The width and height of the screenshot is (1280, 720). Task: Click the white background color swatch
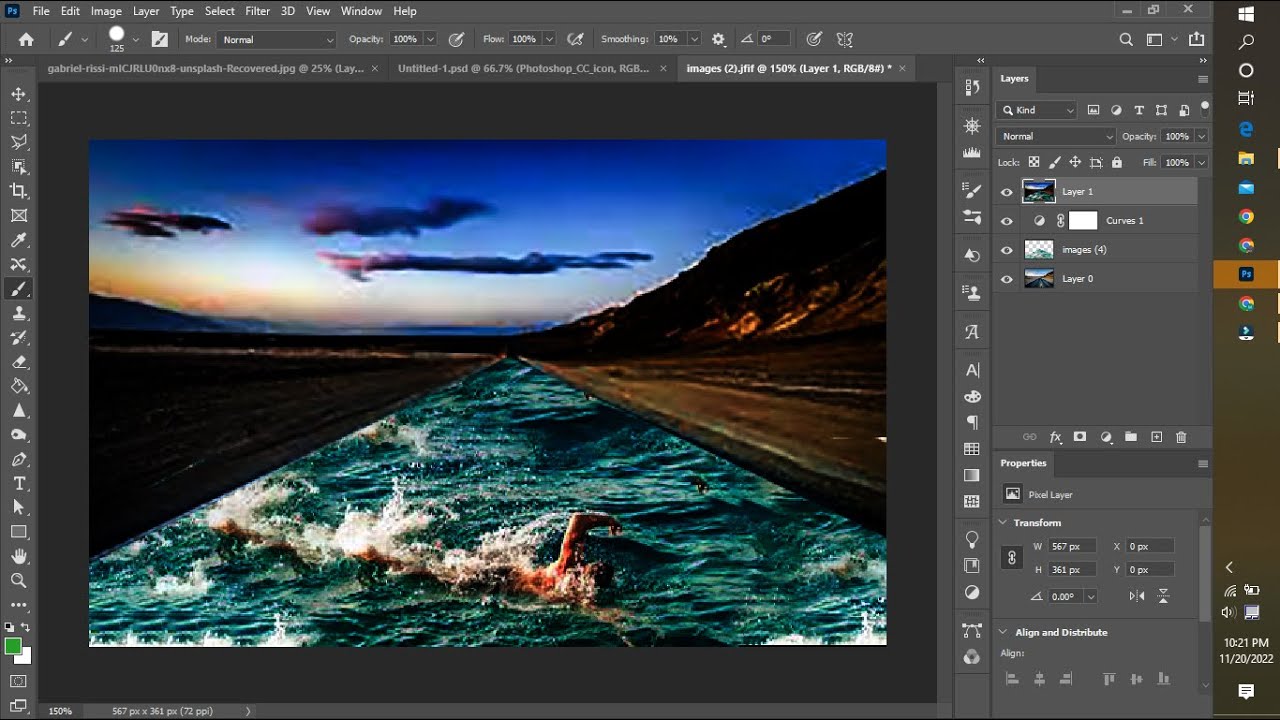tap(25, 657)
